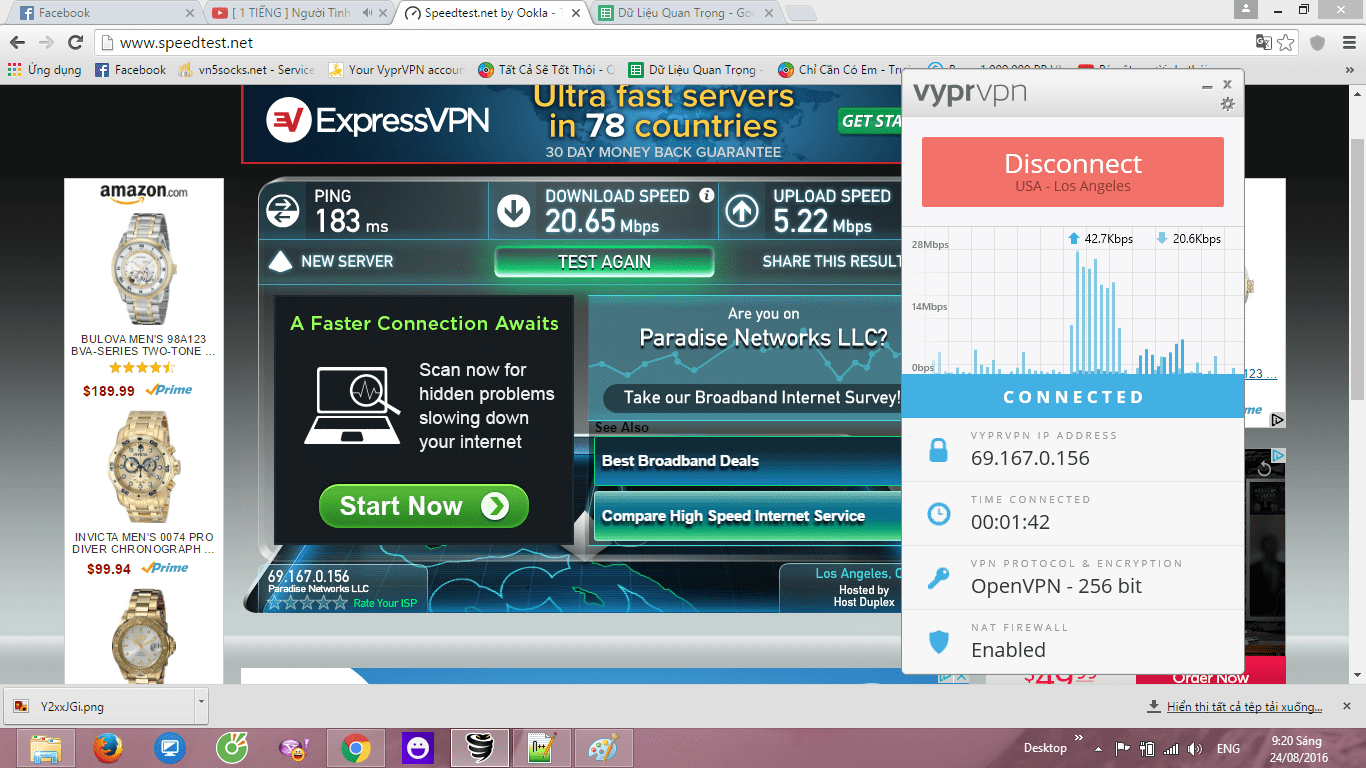Open a new browser tab
This screenshot has width=1366, height=768.
click(801, 14)
